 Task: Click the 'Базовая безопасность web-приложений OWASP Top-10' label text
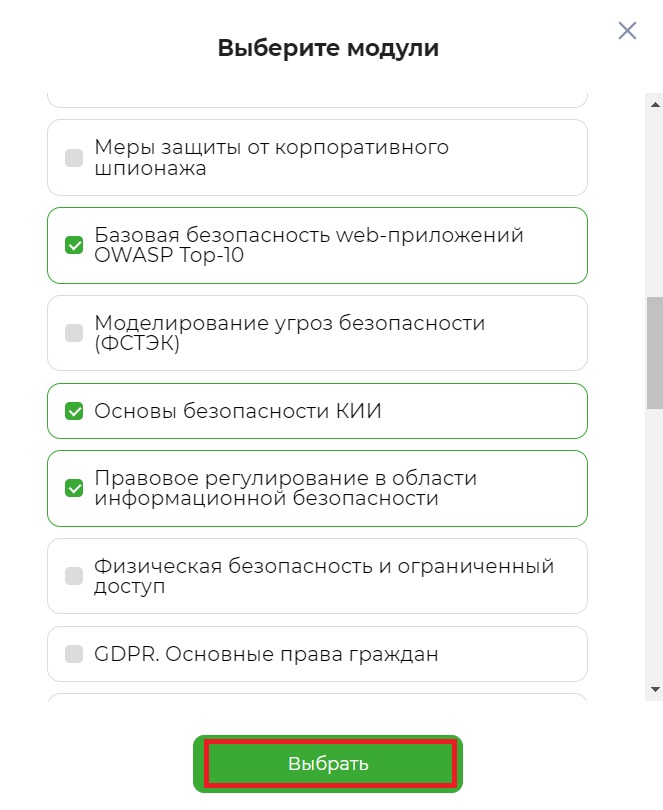[x=309, y=245]
